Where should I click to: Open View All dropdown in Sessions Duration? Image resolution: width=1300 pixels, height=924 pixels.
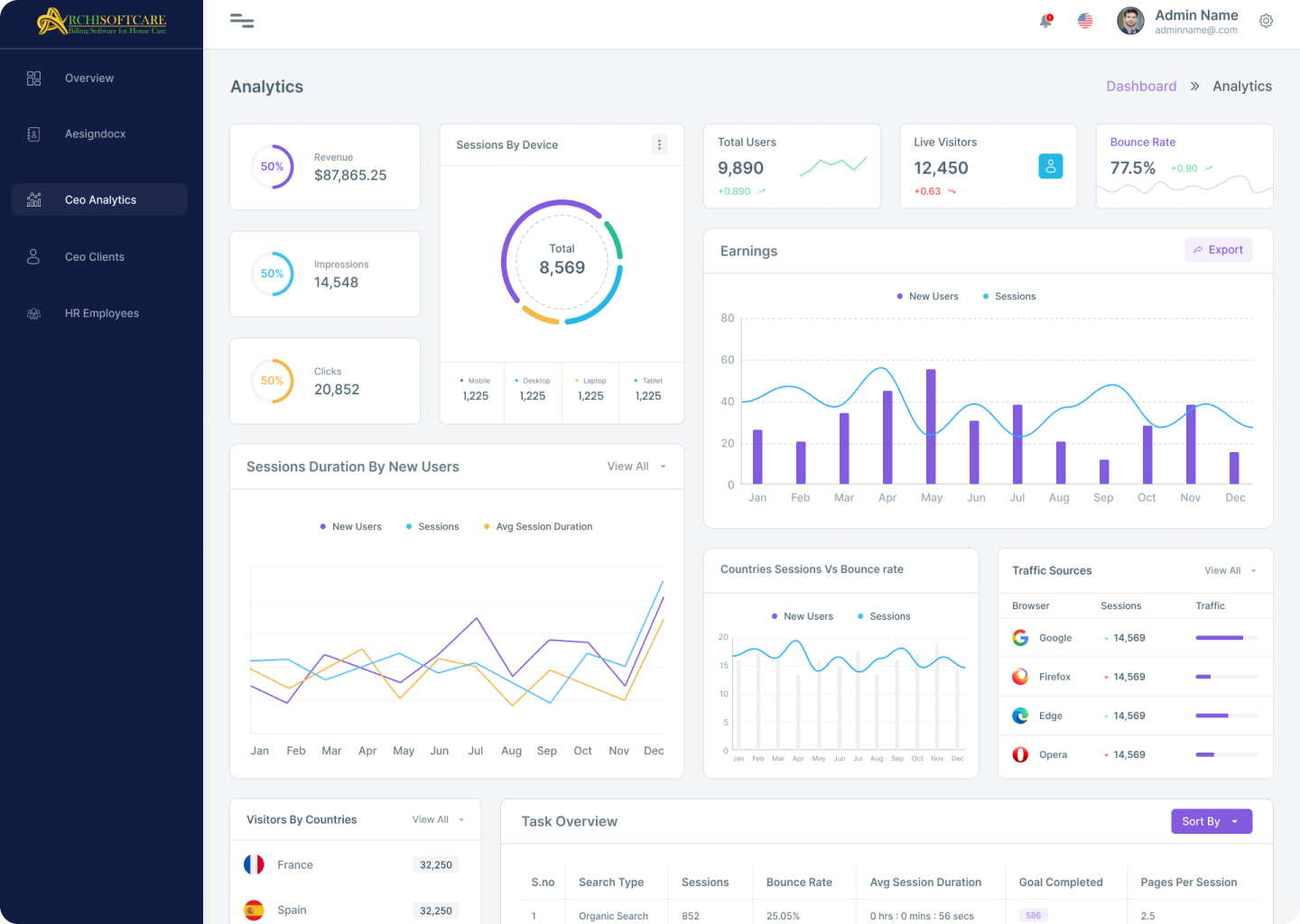[x=636, y=467]
